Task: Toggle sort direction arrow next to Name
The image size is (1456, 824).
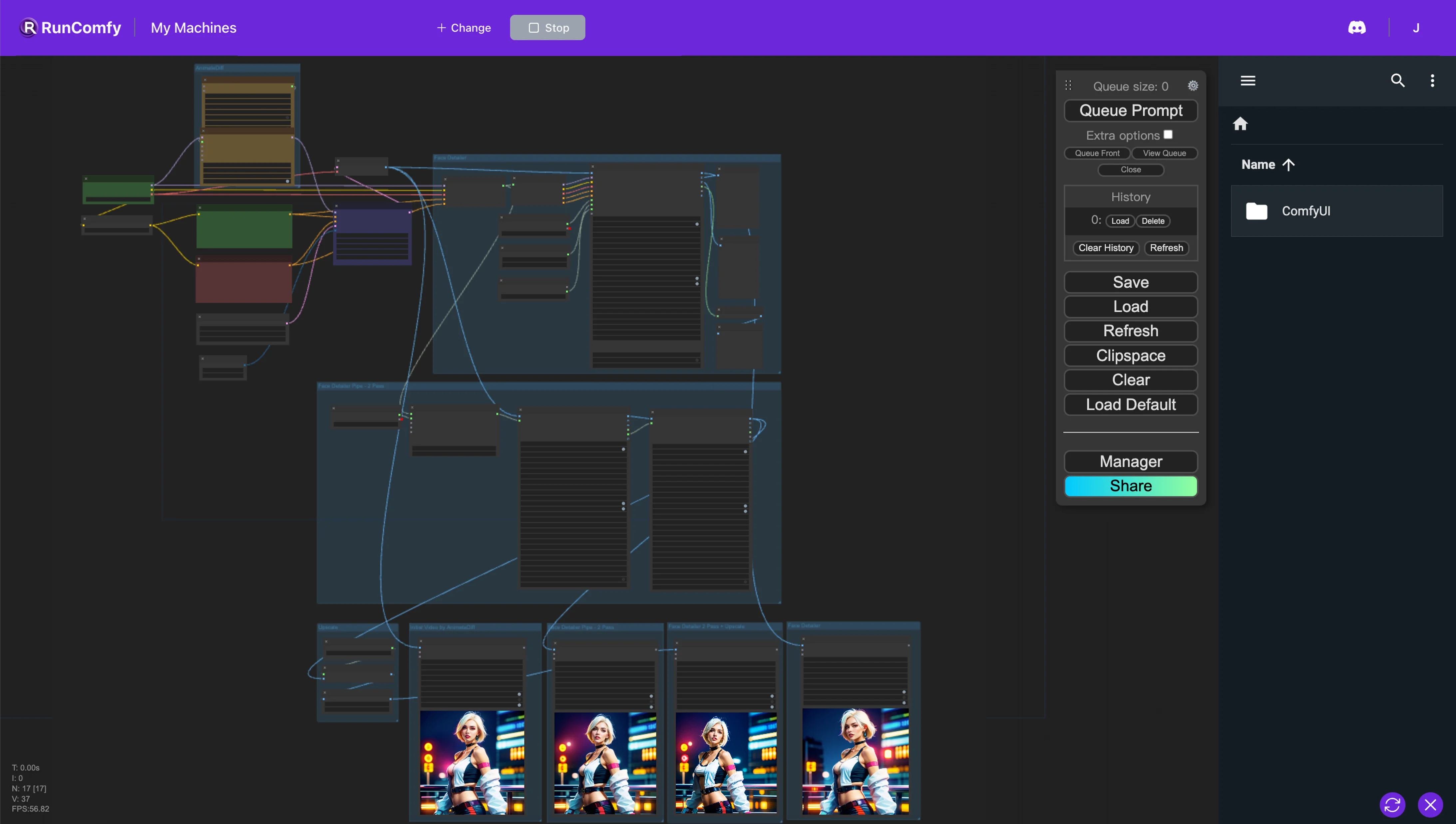Action: [x=1288, y=165]
